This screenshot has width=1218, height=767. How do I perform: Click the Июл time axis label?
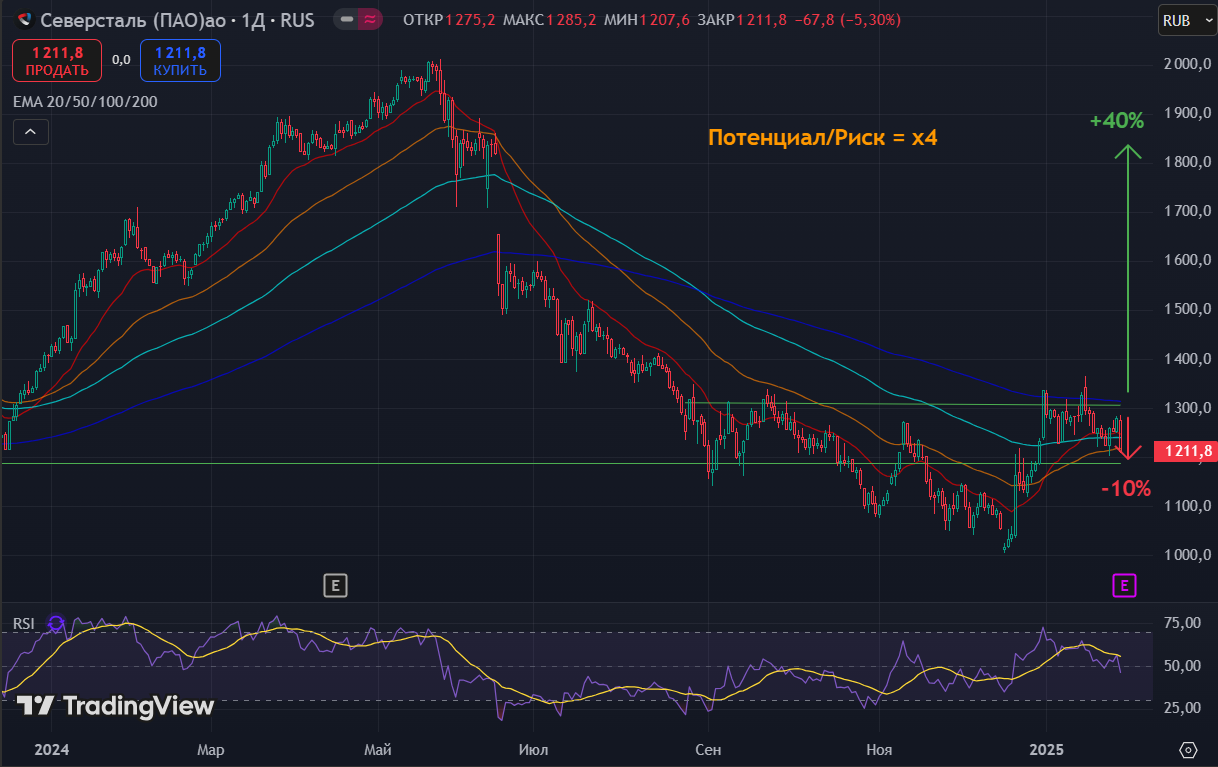[x=535, y=749]
